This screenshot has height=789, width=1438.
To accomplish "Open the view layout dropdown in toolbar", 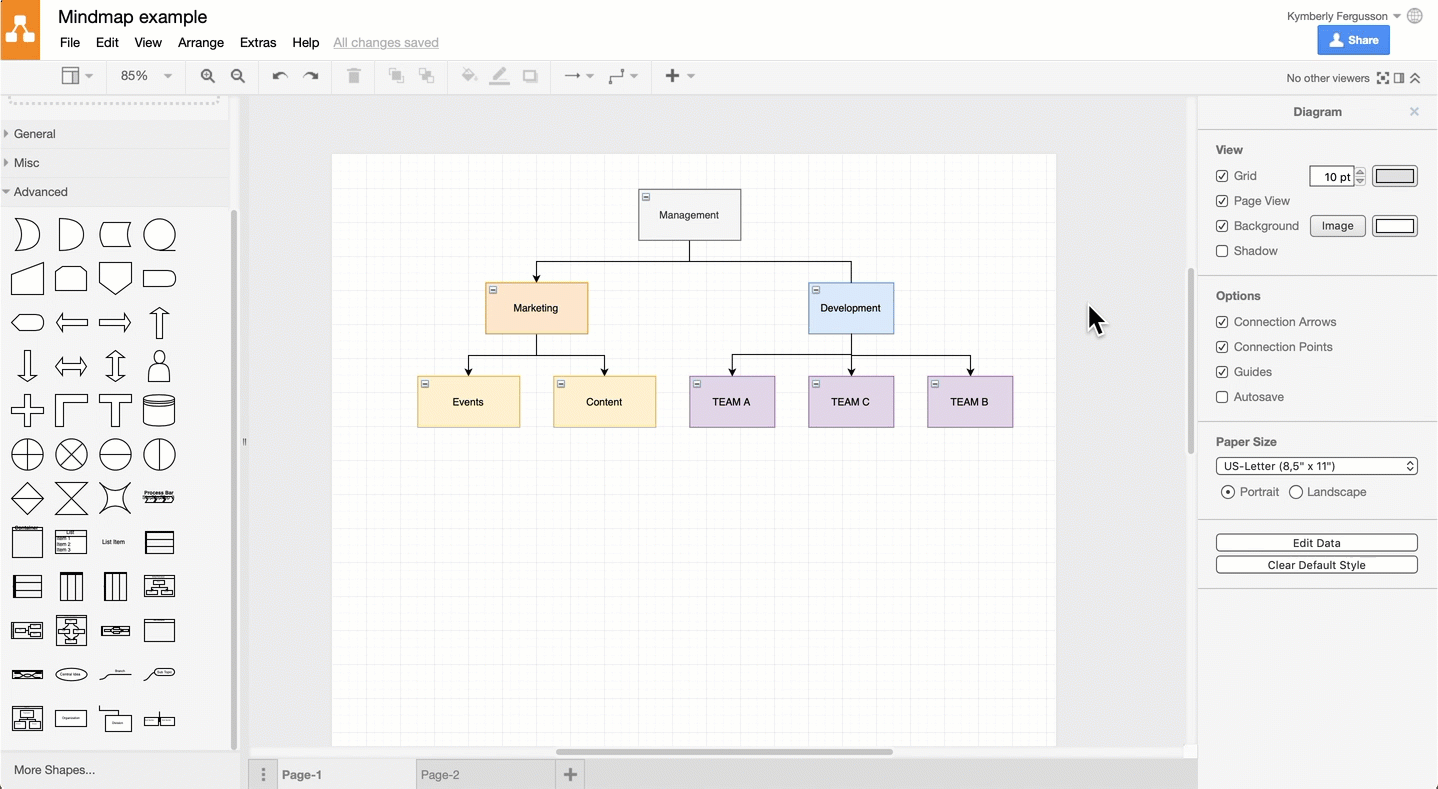I will (76, 76).
